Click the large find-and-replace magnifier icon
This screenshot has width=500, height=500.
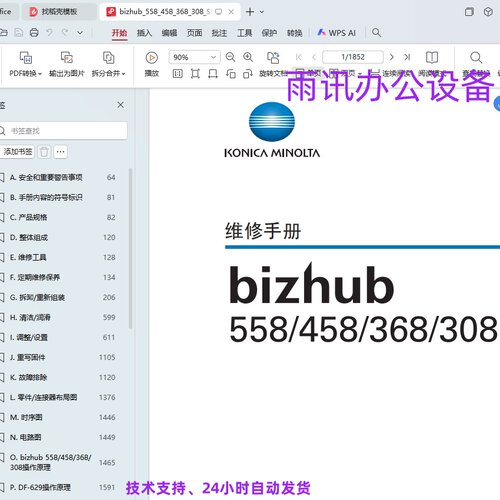[x=476, y=58]
